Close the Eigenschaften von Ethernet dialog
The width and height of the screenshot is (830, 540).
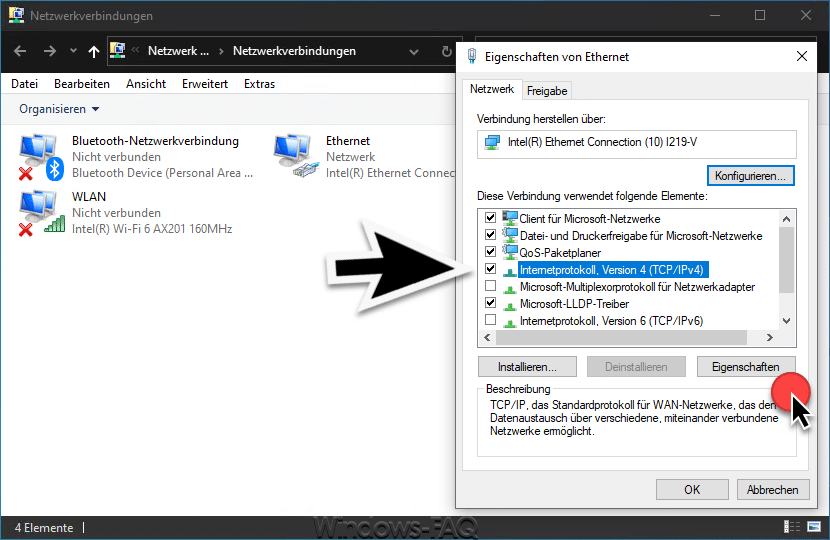tap(801, 56)
